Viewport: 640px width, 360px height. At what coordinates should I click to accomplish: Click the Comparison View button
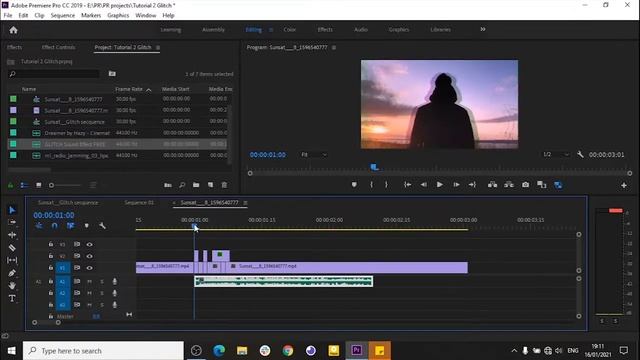click(x=542, y=185)
